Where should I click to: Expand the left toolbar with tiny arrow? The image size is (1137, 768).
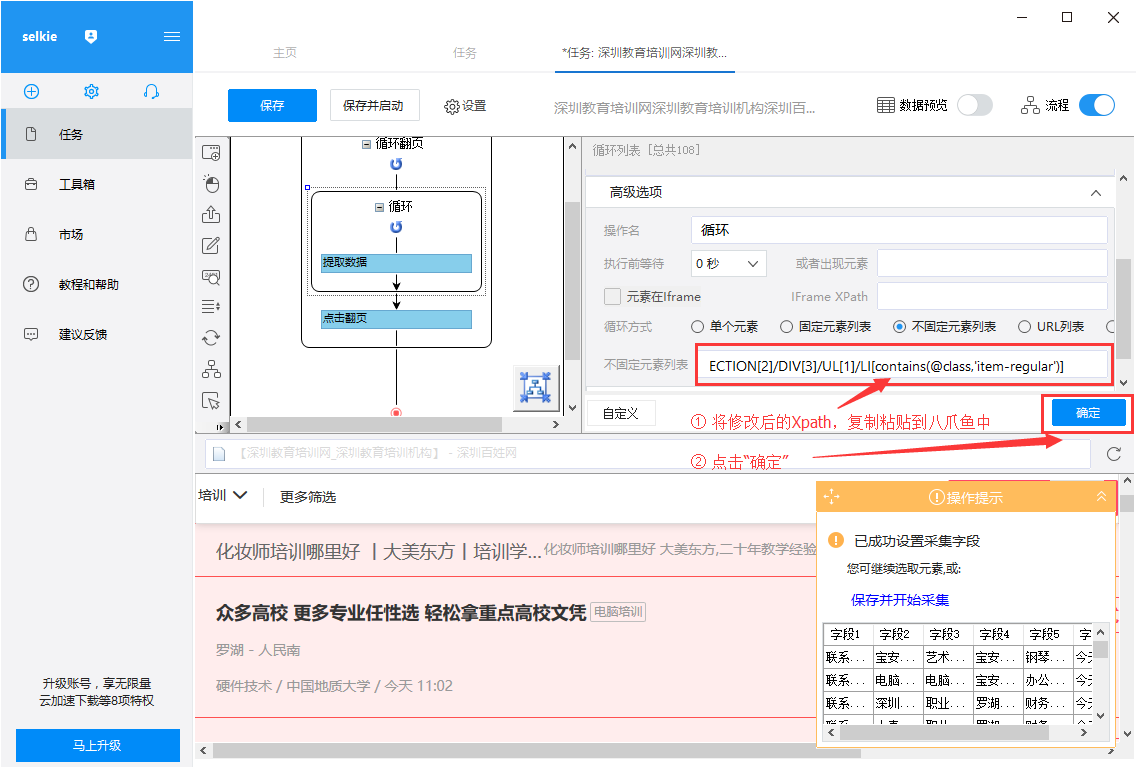coord(220,426)
